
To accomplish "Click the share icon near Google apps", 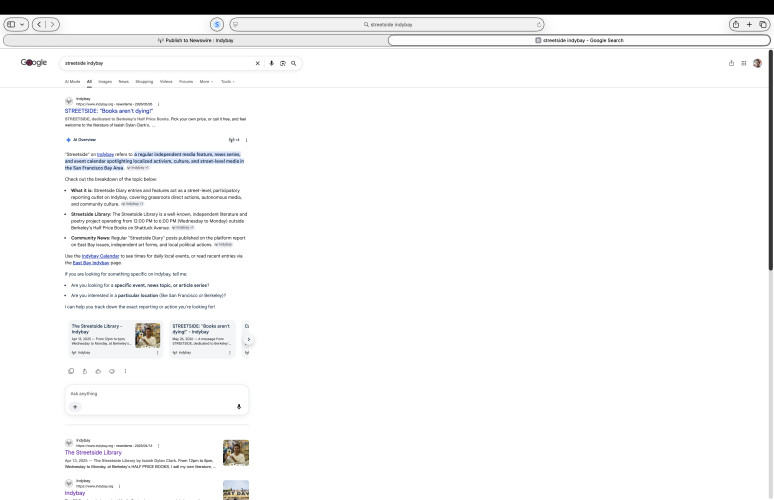I will pyautogui.click(x=731, y=63).
